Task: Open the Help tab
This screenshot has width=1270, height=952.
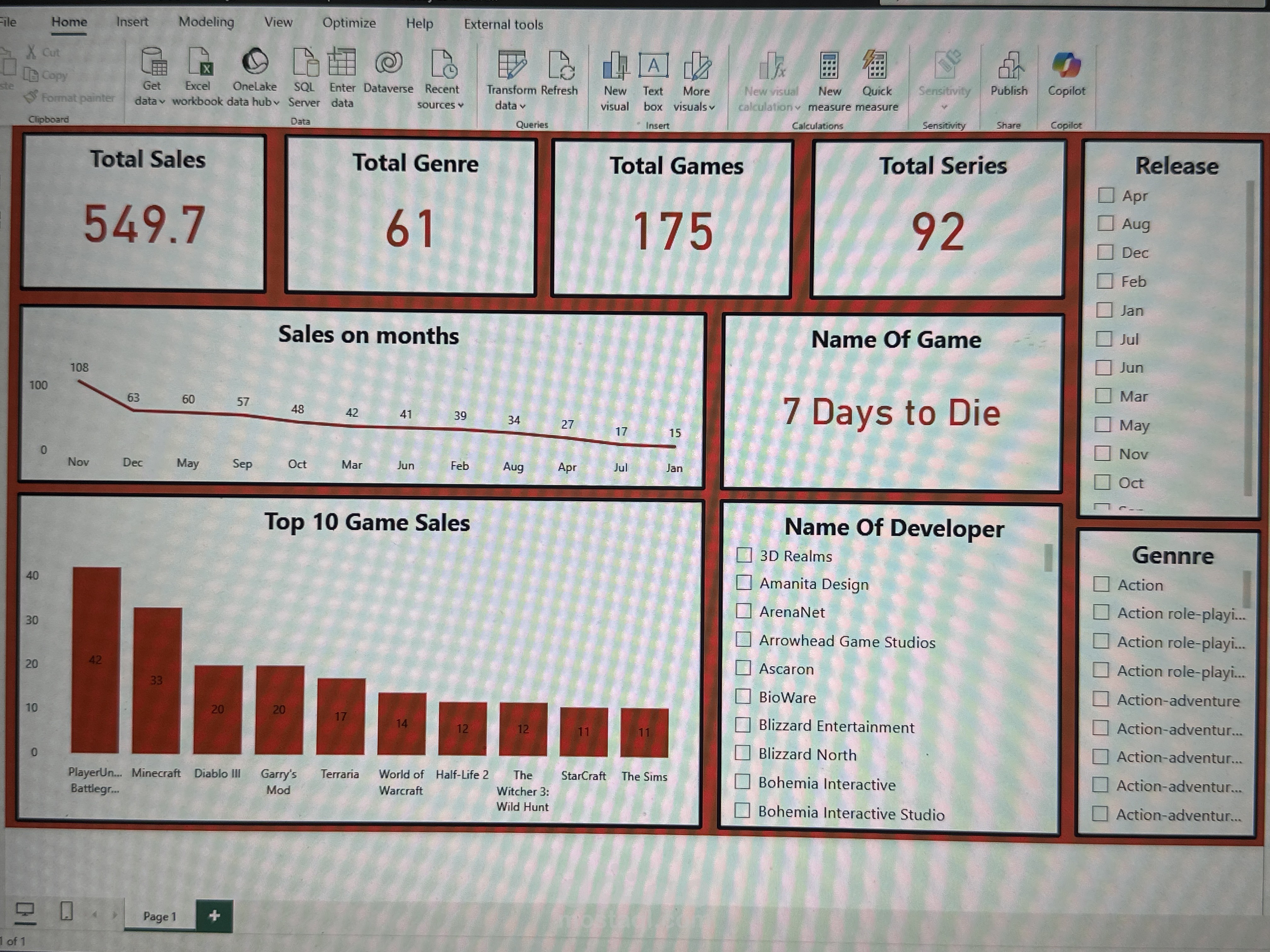Action: click(420, 24)
